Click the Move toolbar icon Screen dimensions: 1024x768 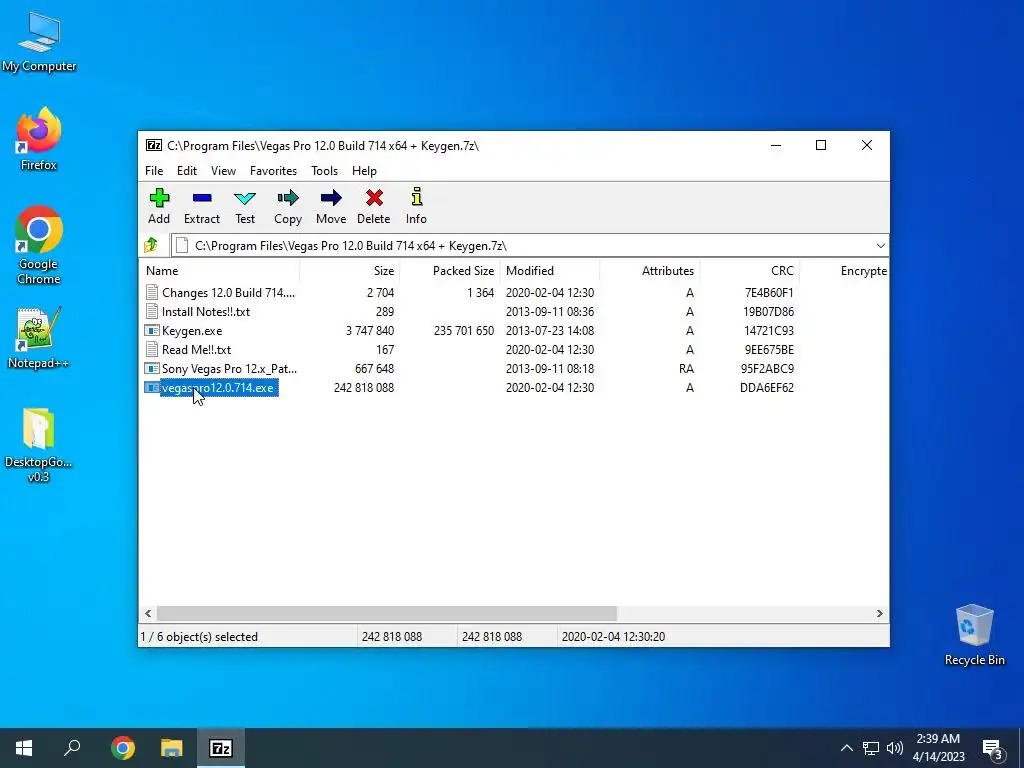click(x=331, y=198)
